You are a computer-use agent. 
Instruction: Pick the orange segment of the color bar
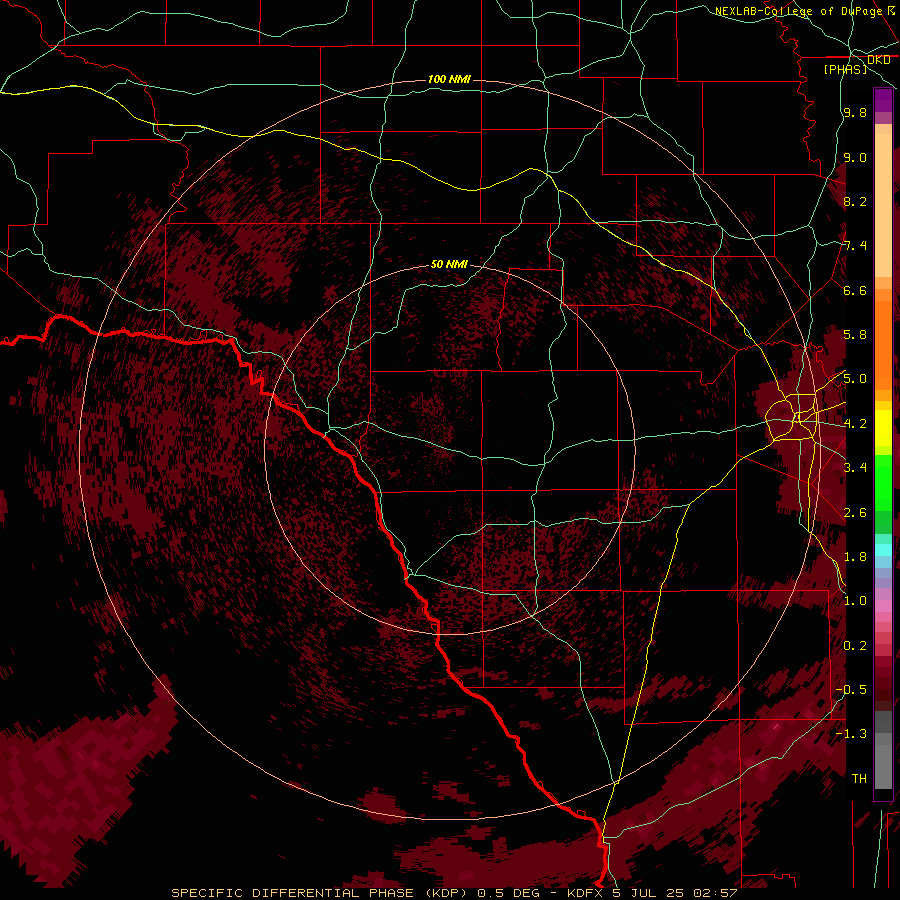[x=883, y=344]
